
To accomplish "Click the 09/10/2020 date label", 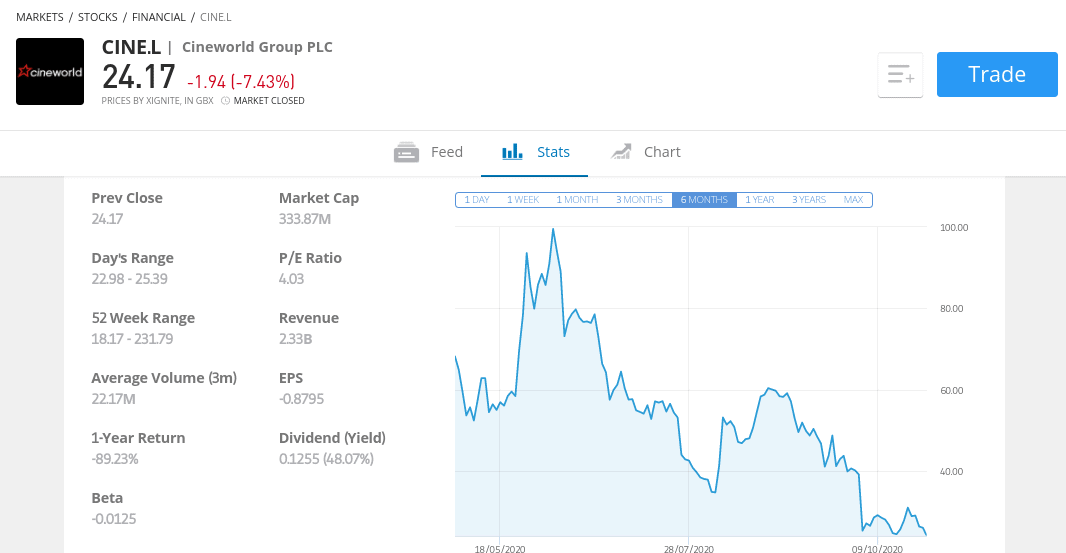I will (x=877, y=549).
